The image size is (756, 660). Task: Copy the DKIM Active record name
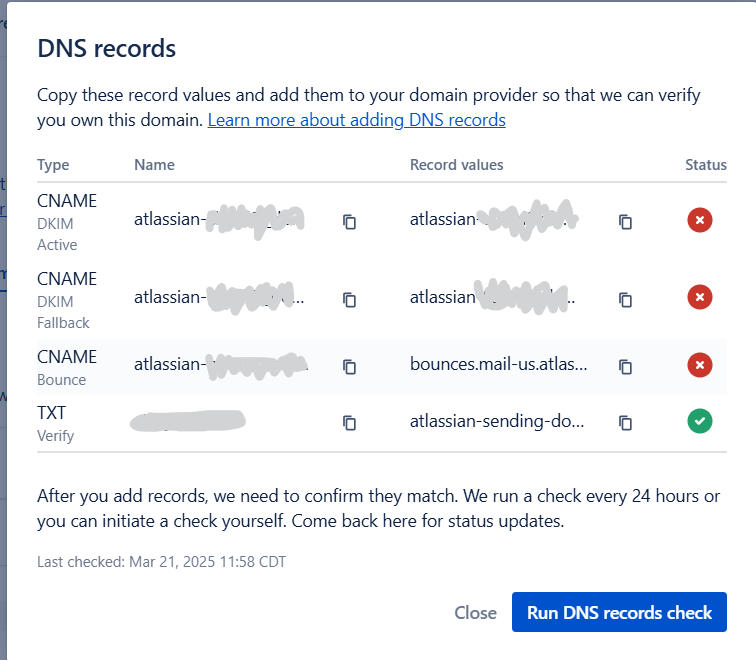(350, 222)
